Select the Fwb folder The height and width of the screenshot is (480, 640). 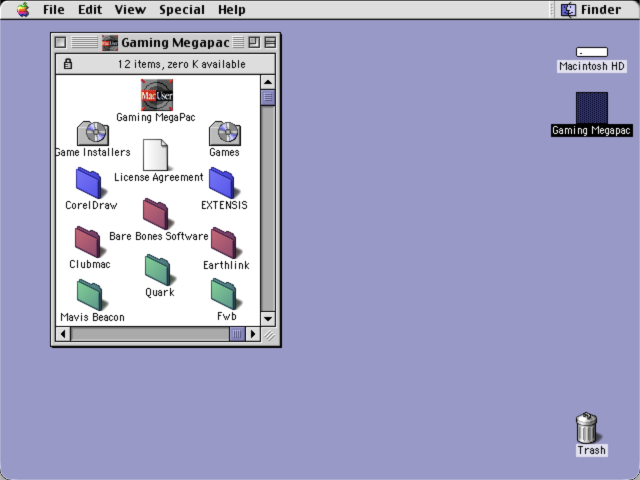click(x=224, y=294)
